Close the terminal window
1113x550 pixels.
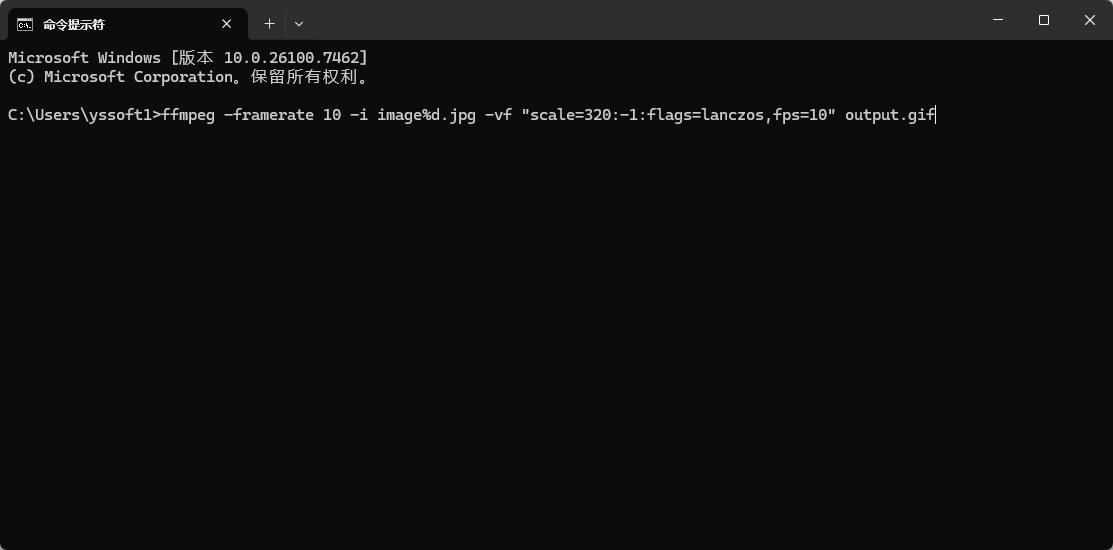pyautogui.click(x=1090, y=20)
